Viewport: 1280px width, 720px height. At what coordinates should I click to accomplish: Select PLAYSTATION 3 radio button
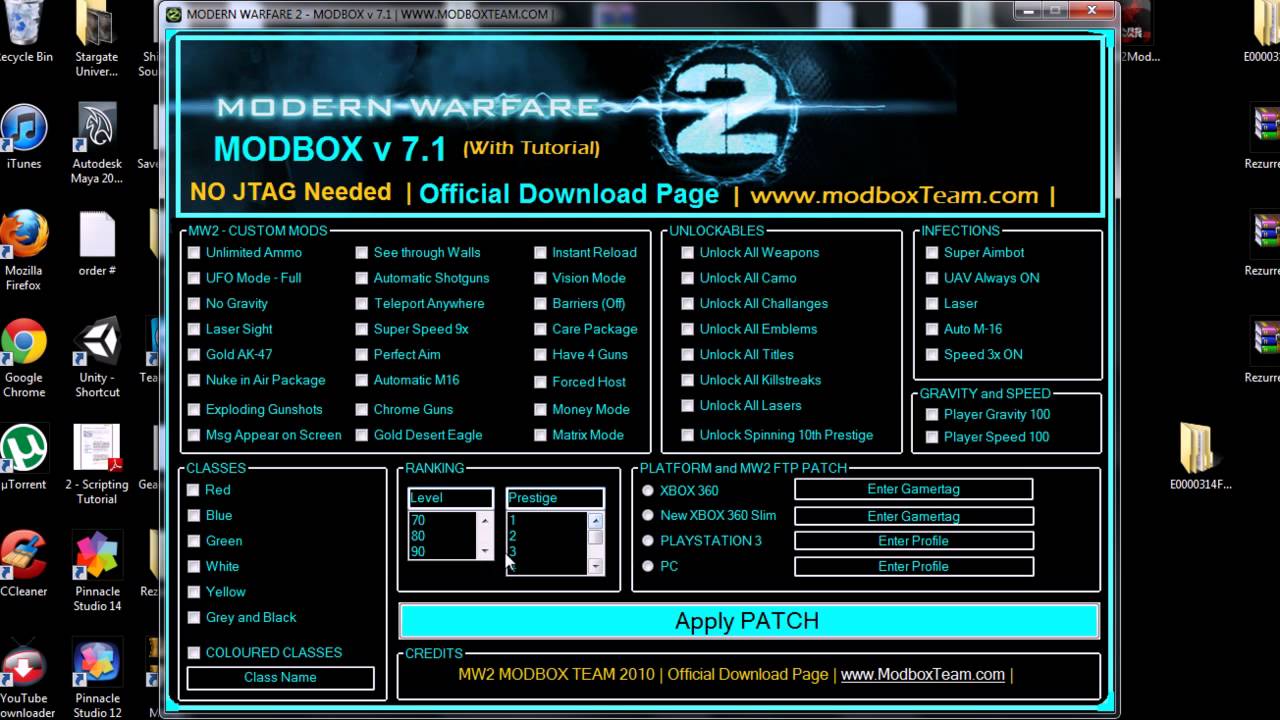tap(648, 540)
